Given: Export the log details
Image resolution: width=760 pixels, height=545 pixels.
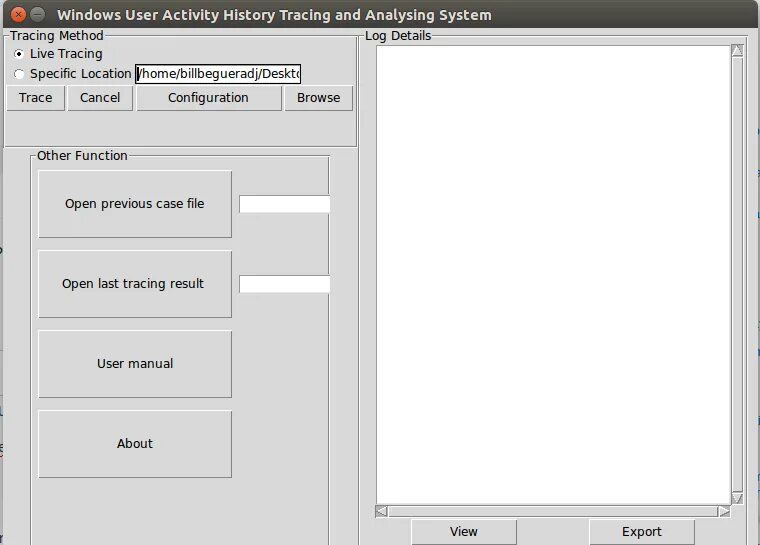Looking at the screenshot, I should [x=642, y=532].
